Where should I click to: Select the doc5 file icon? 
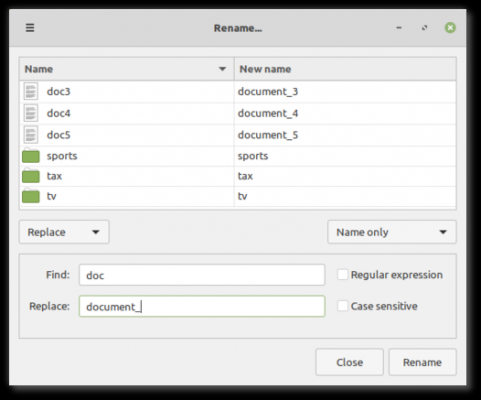pos(31,135)
